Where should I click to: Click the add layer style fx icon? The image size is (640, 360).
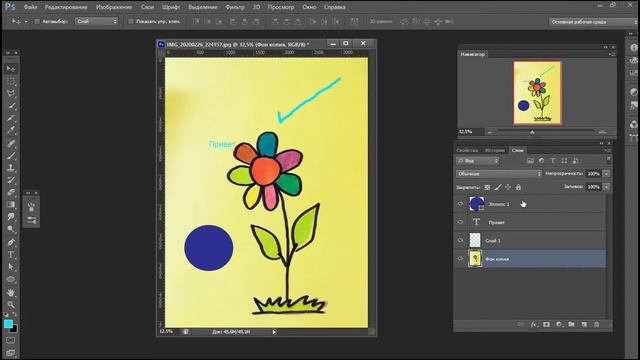click(x=534, y=324)
